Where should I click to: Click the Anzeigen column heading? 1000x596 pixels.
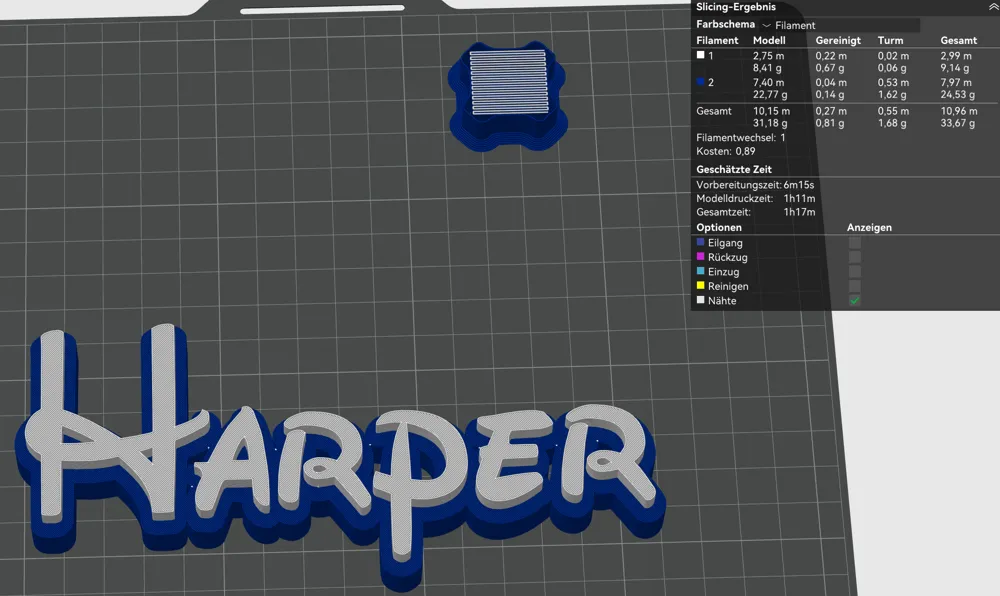869,228
